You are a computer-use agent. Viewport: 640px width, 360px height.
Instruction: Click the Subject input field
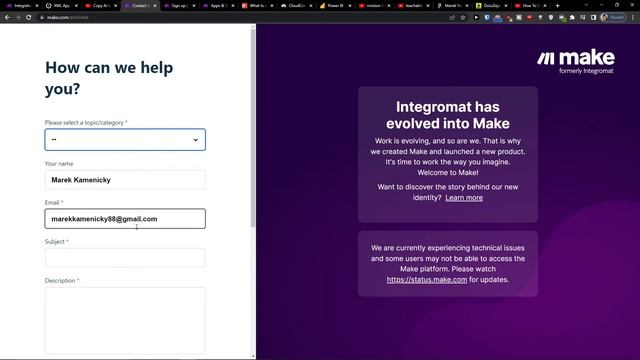125,258
